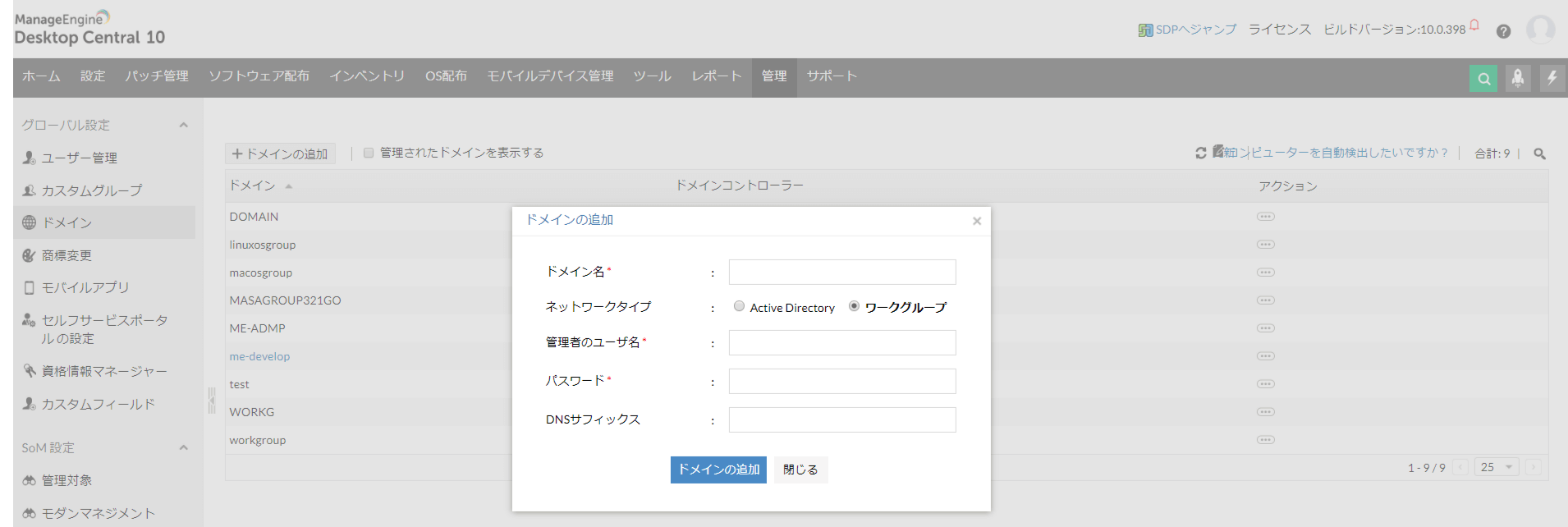Viewport: 1568px width, 527px height.
Task: Click the refresh icon above domain table
Action: [1201, 153]
